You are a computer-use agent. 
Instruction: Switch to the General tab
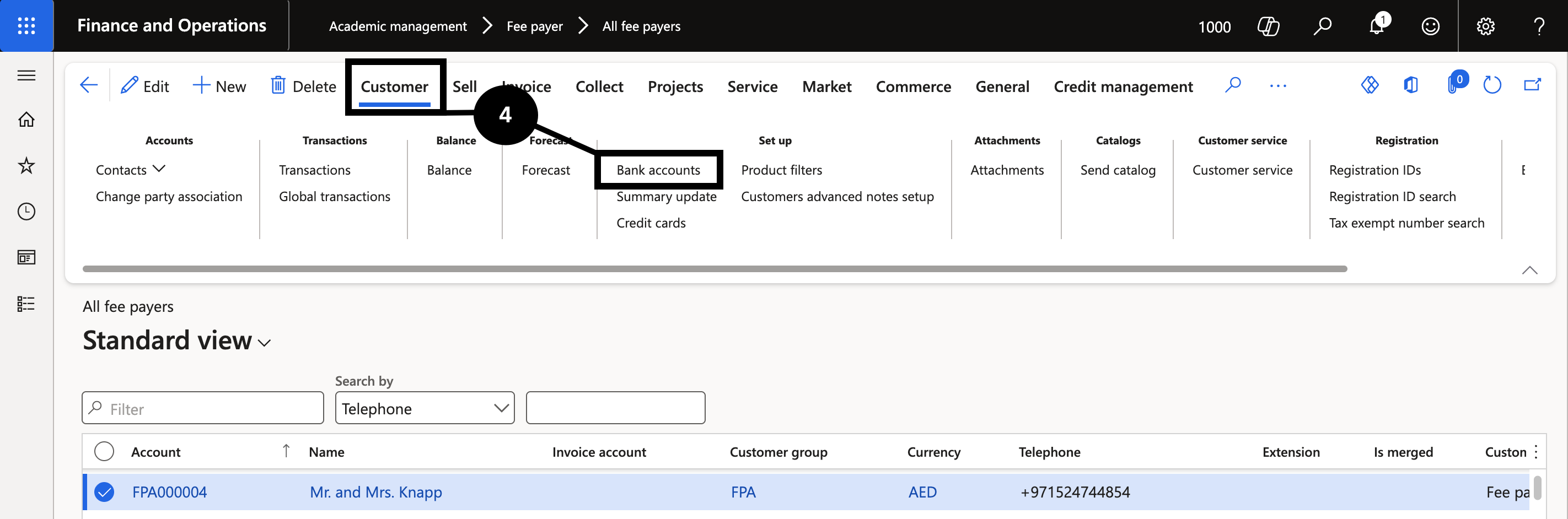1002,86
